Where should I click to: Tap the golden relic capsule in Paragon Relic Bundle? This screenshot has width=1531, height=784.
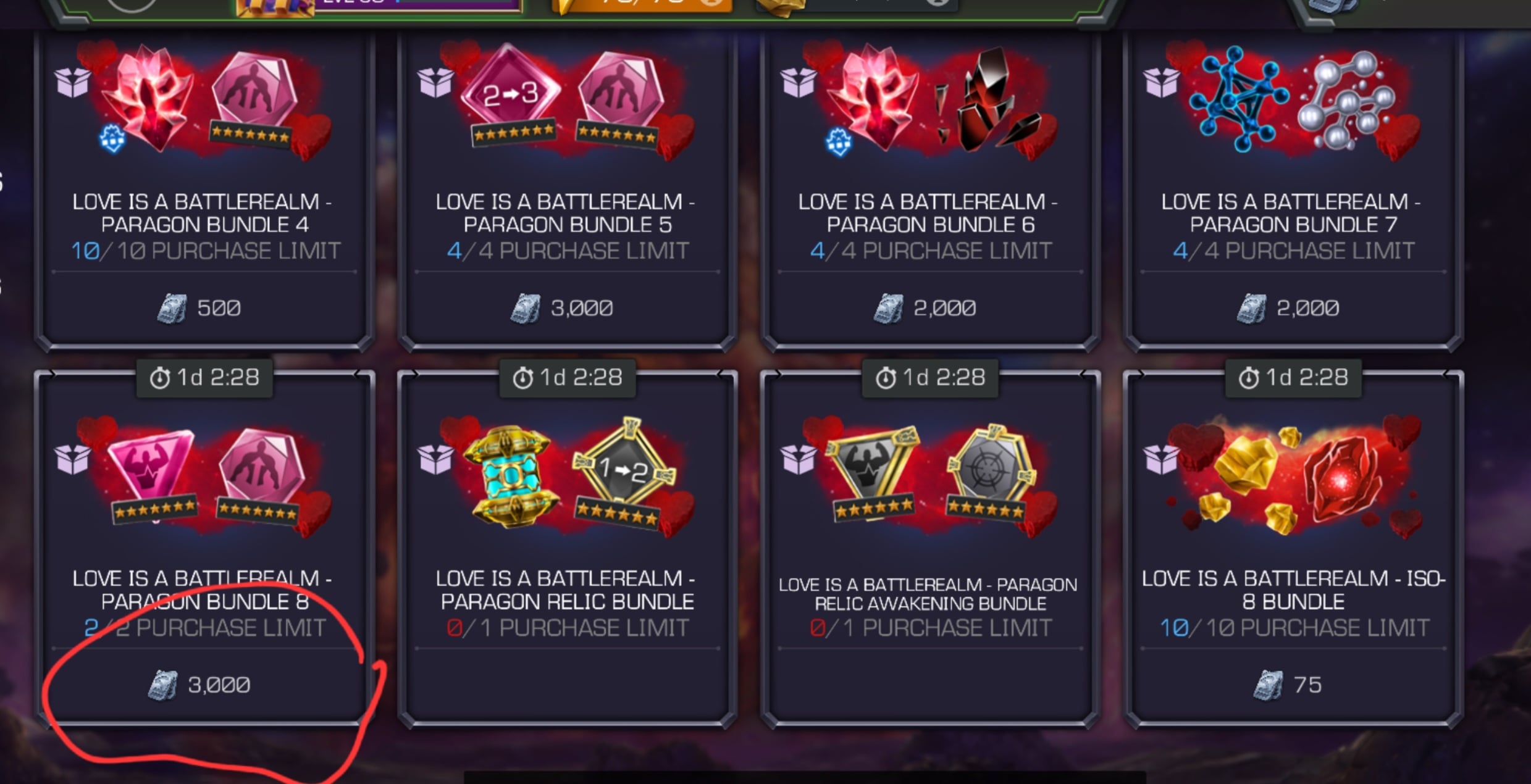tap(510, 475)
